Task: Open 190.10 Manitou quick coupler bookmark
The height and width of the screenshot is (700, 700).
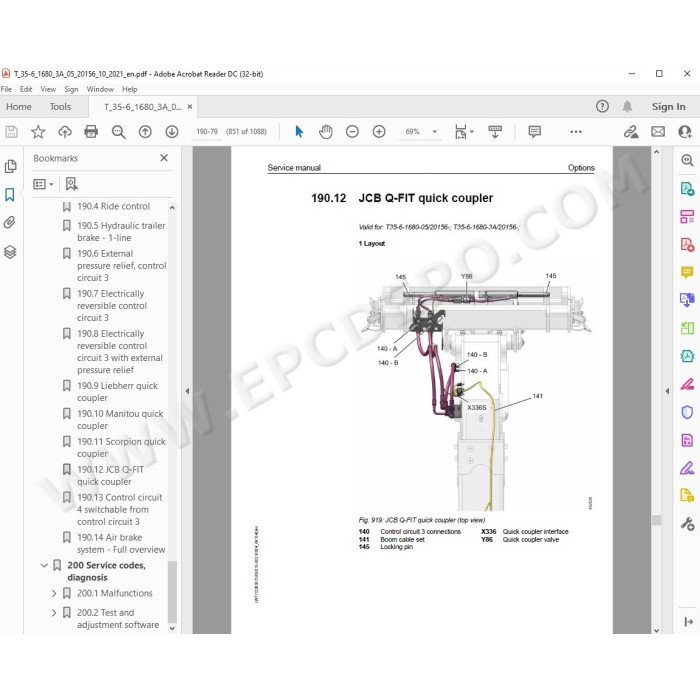Action: click(x=120, y=420)
